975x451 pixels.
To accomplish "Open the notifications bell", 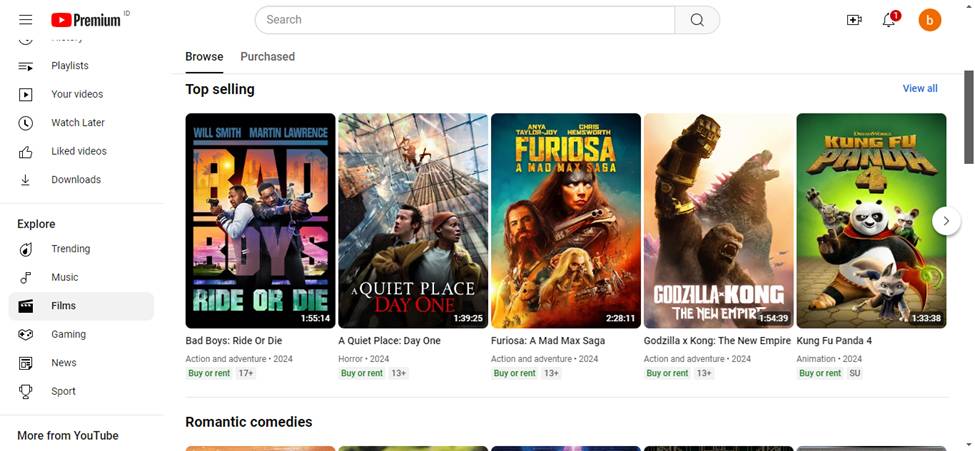I will coord(890,20).
